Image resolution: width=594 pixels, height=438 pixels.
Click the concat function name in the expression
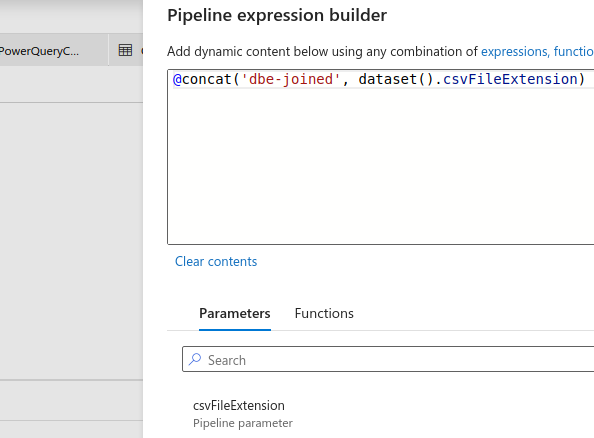207,79
